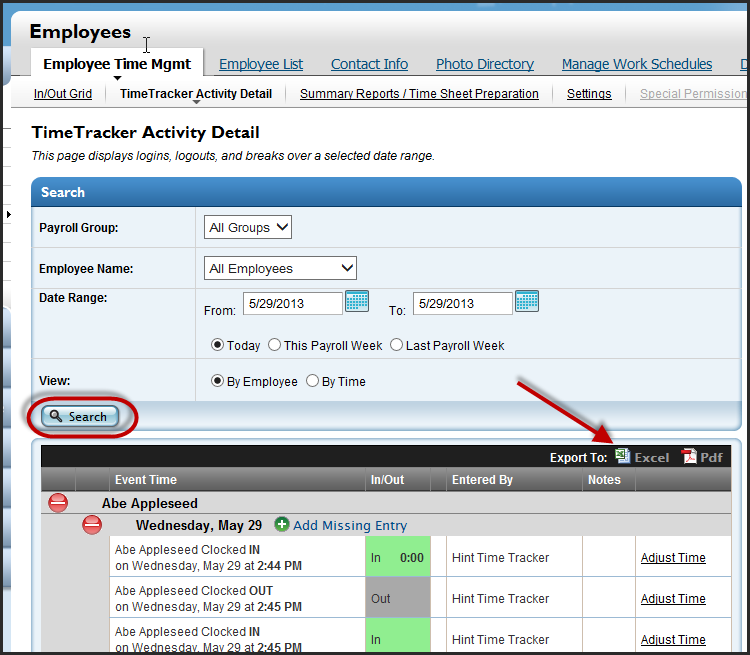Open Summary Reports / Time Sheet Preparation
The image size is (750, 655).
click(x=419, y=94)
